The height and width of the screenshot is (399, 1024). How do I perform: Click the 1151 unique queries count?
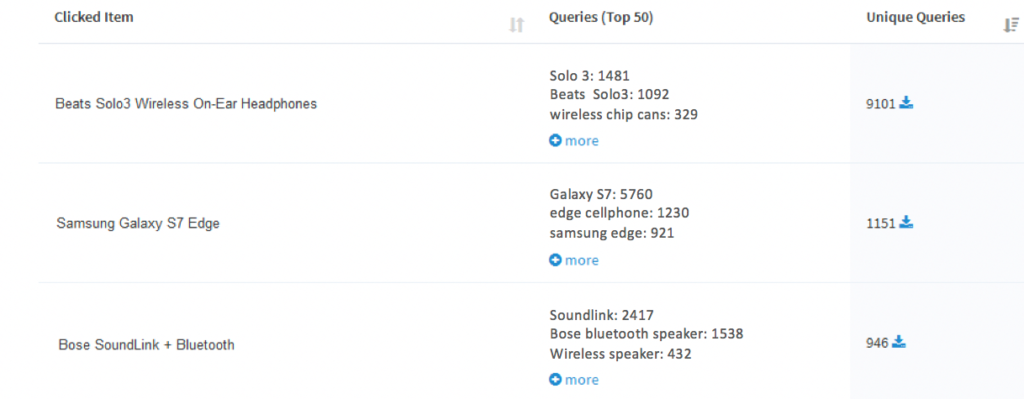tap(880, 223)
